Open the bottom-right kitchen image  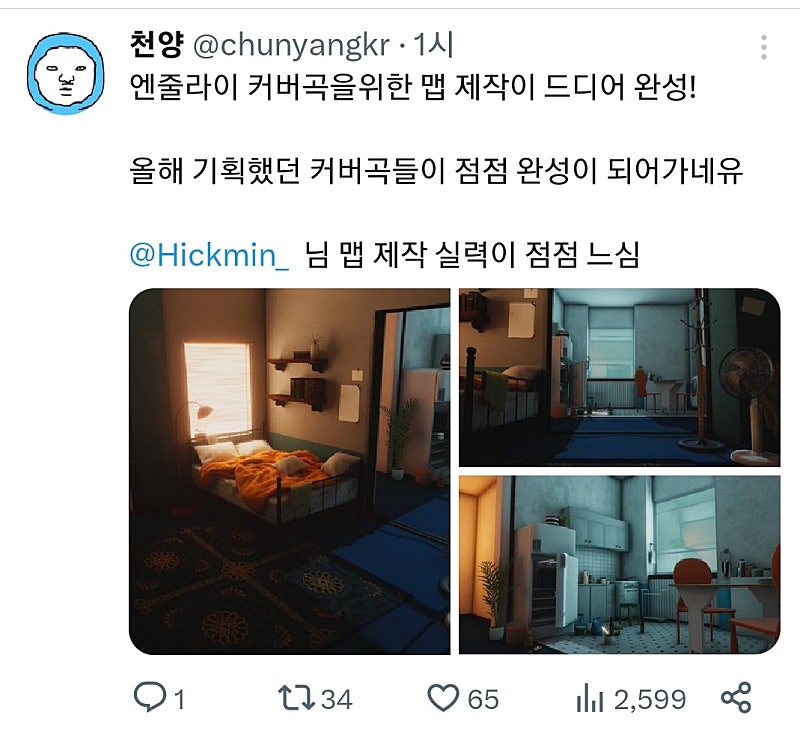(x=619, y=565)
